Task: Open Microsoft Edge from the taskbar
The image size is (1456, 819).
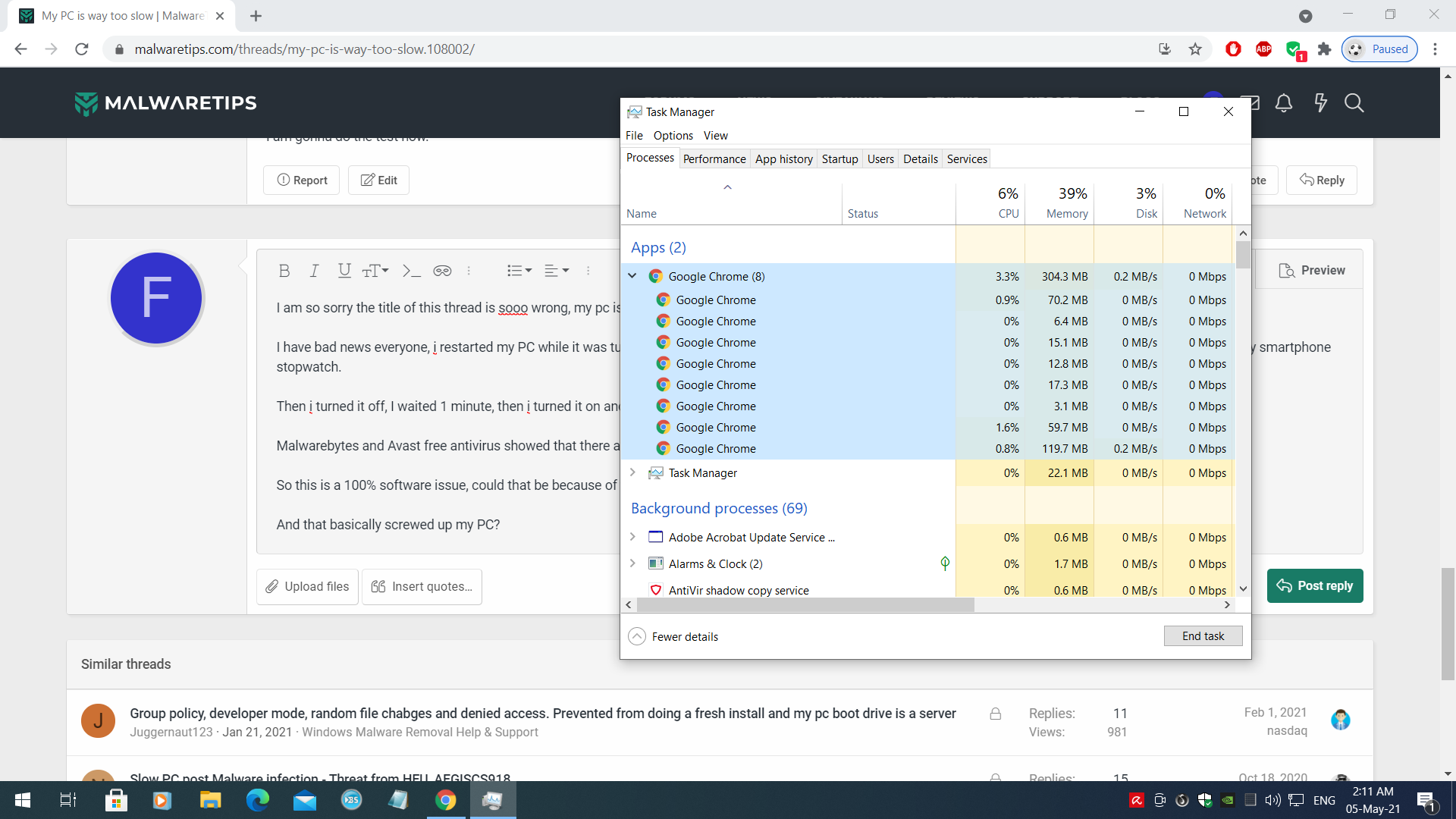Action: click(258, 800)
